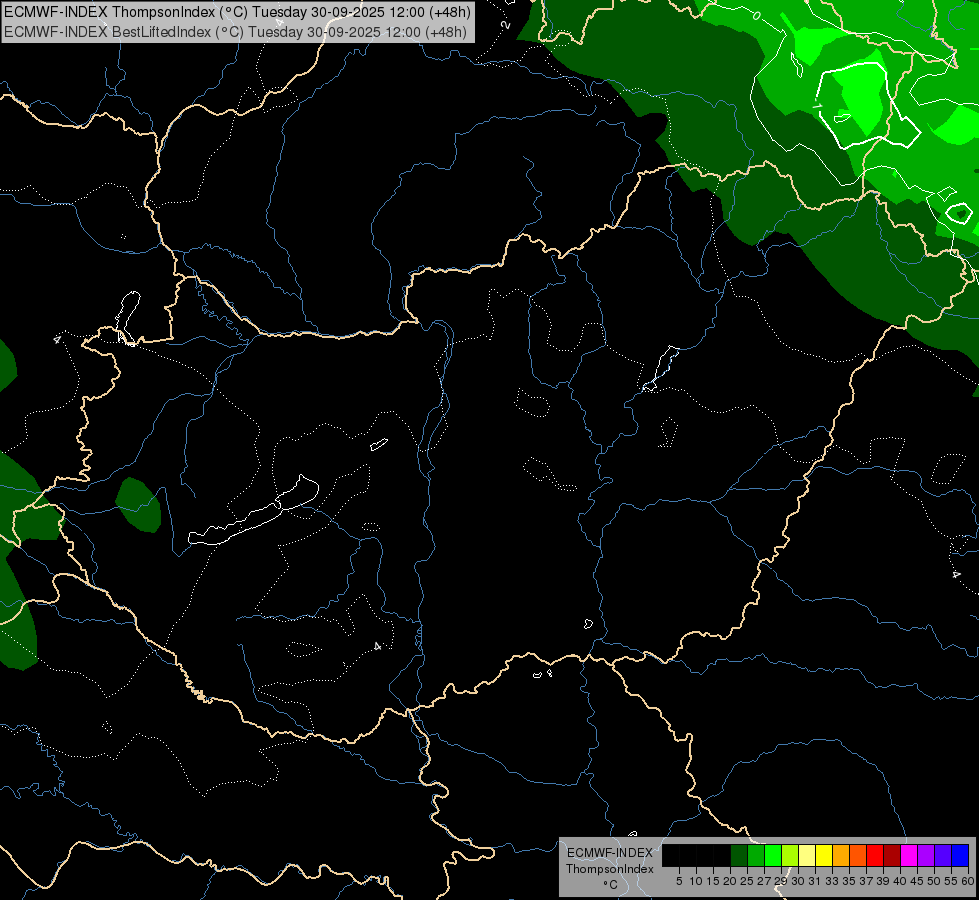The width and height of the screenshot is (979, 900).
Task: Click the legend value '5'
Action: click(x=679, y=881)
